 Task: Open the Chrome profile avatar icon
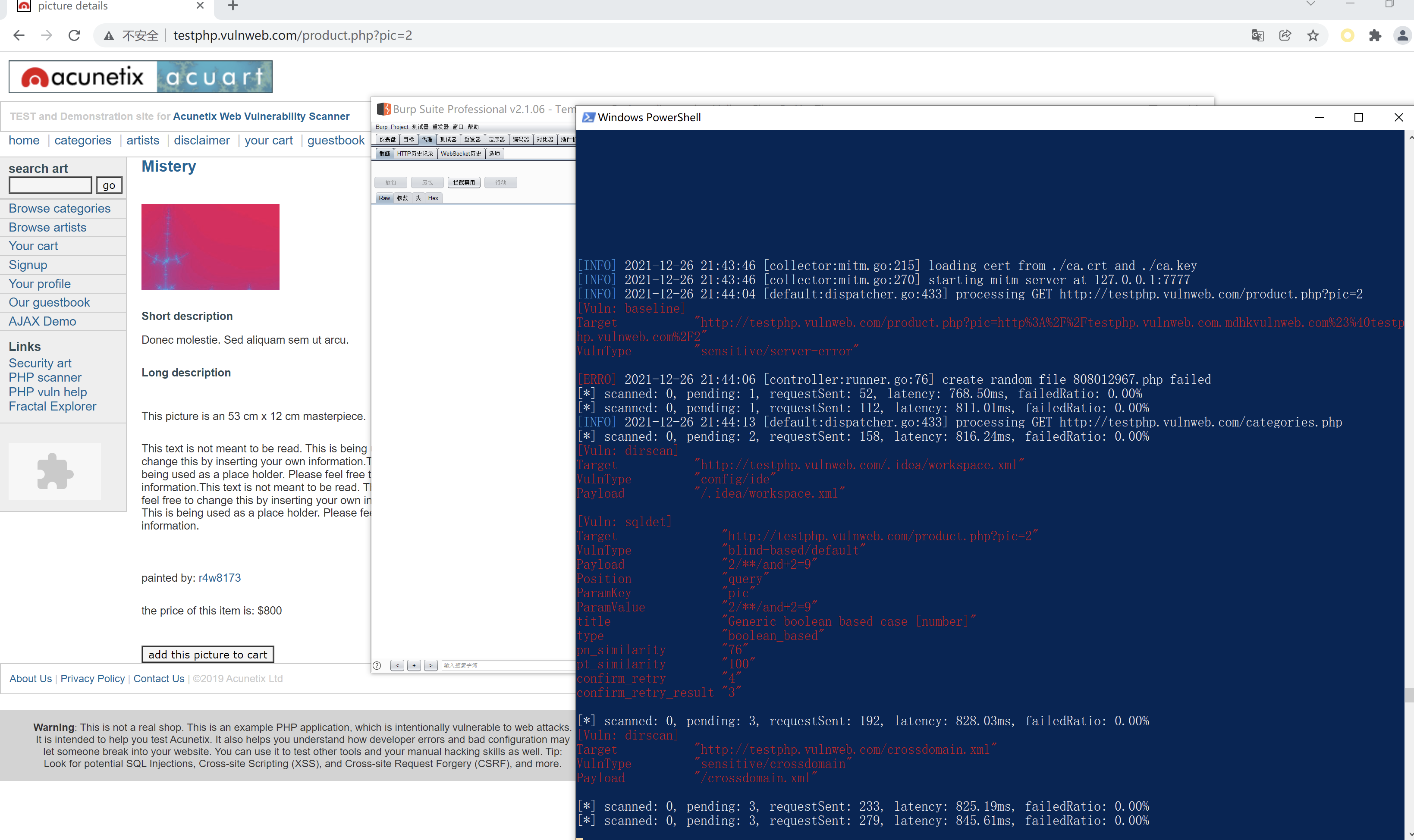pos(1402,36)
